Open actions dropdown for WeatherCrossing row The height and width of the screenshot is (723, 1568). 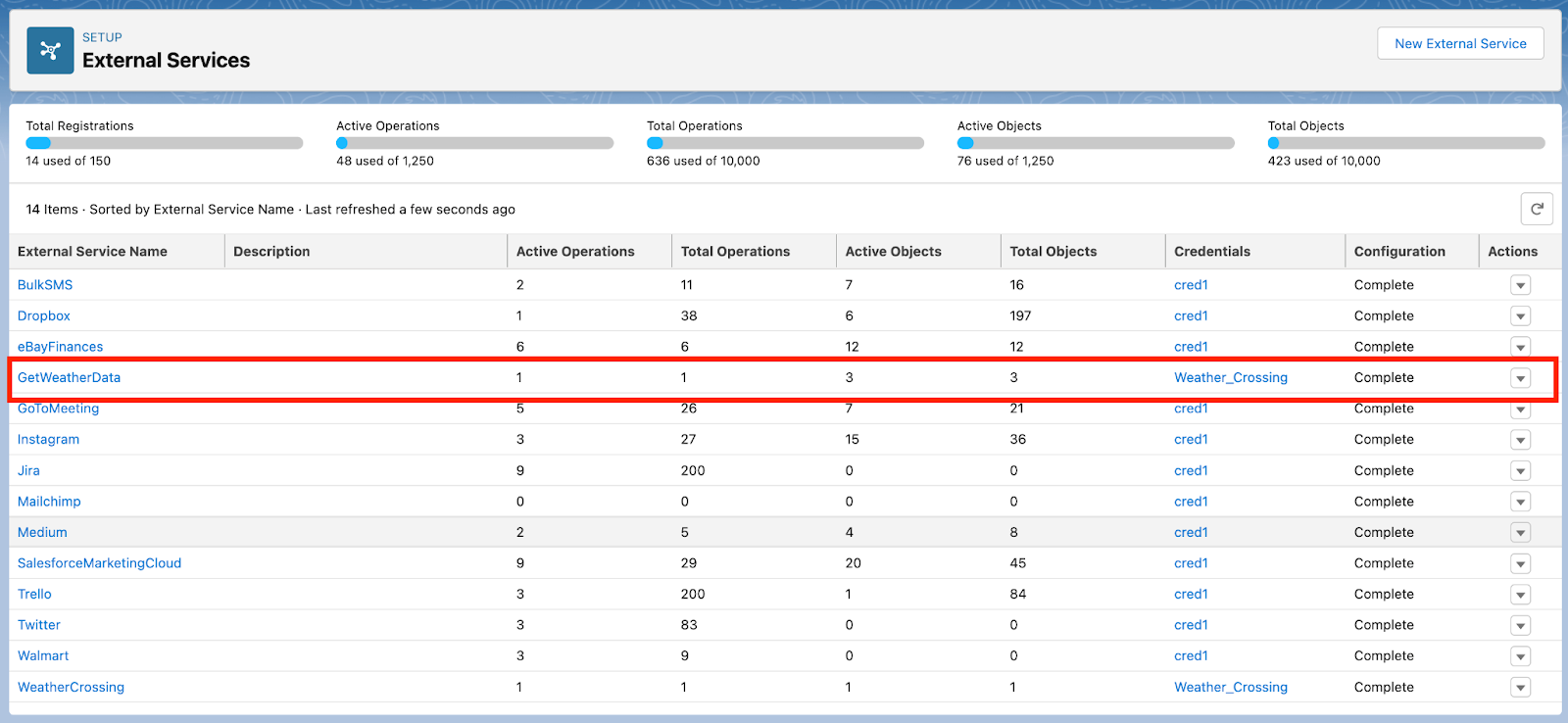(1520, 688)
